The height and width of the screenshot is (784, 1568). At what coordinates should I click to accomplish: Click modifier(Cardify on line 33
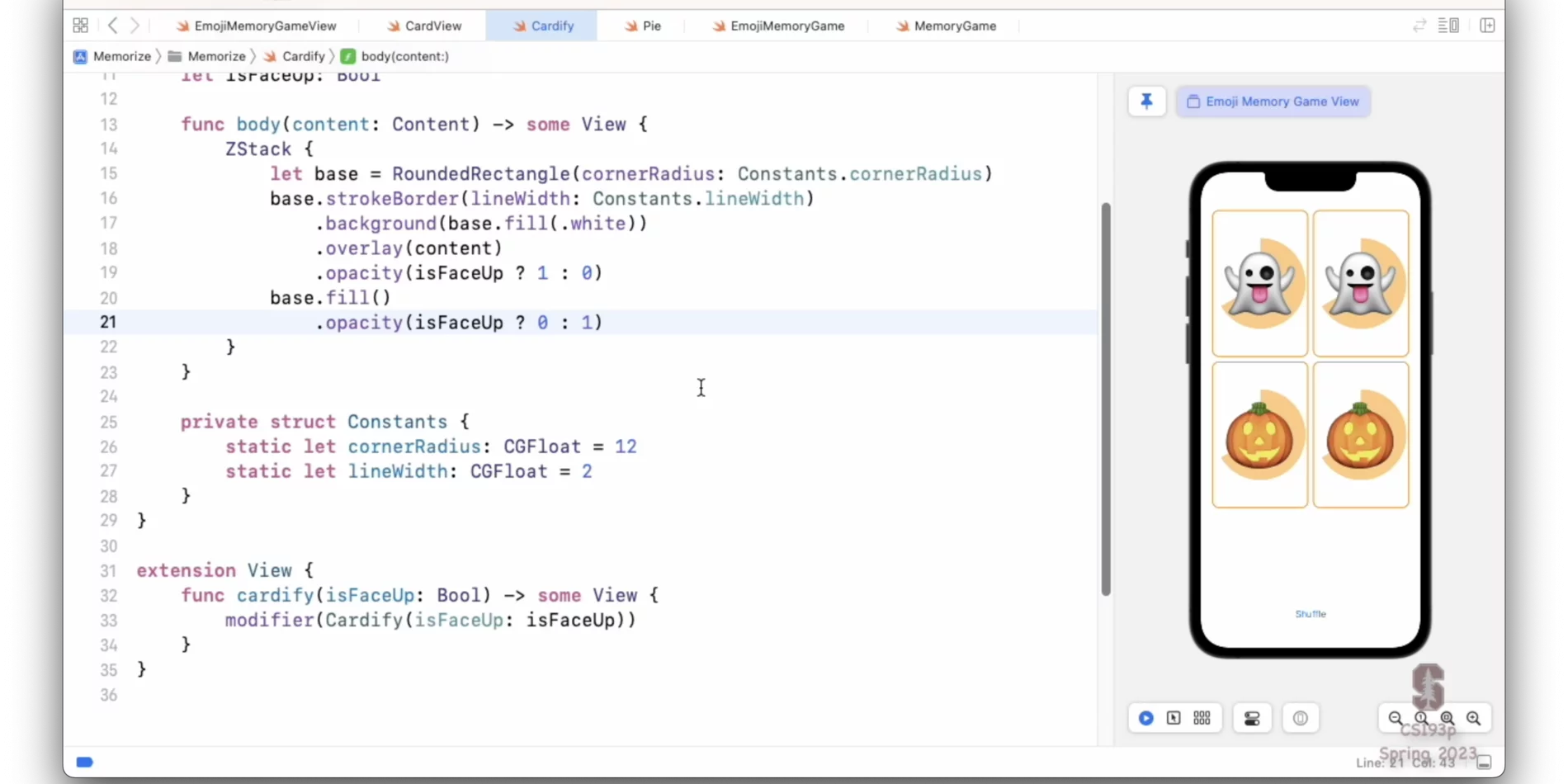pos(314,620)
